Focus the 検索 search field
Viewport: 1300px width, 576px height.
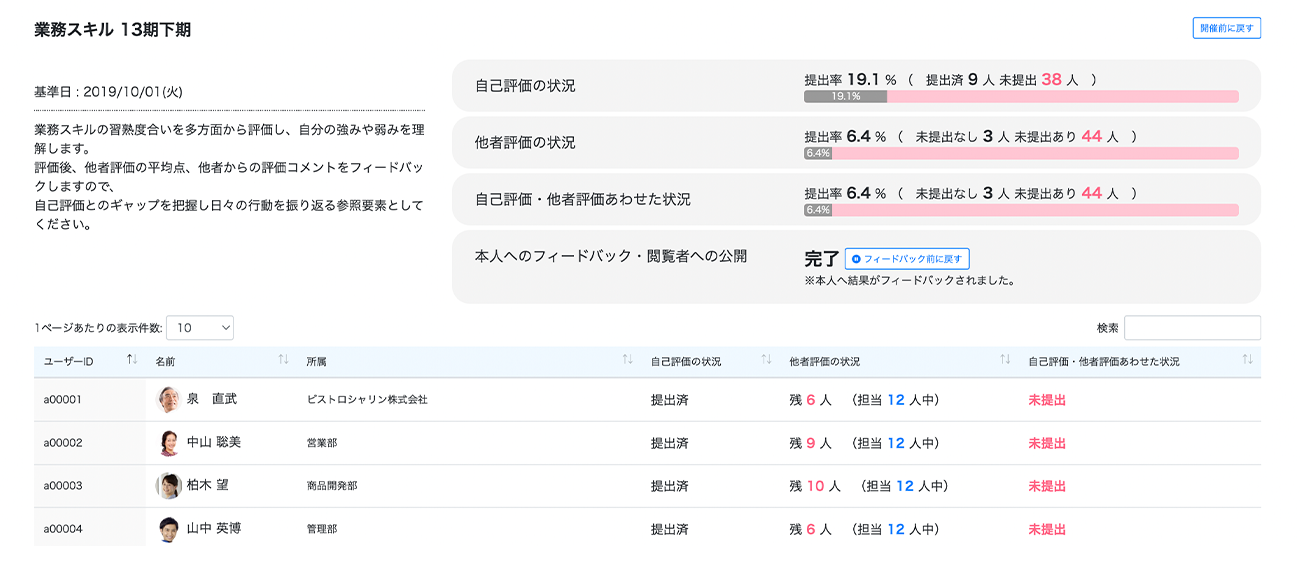[1192, 327]
